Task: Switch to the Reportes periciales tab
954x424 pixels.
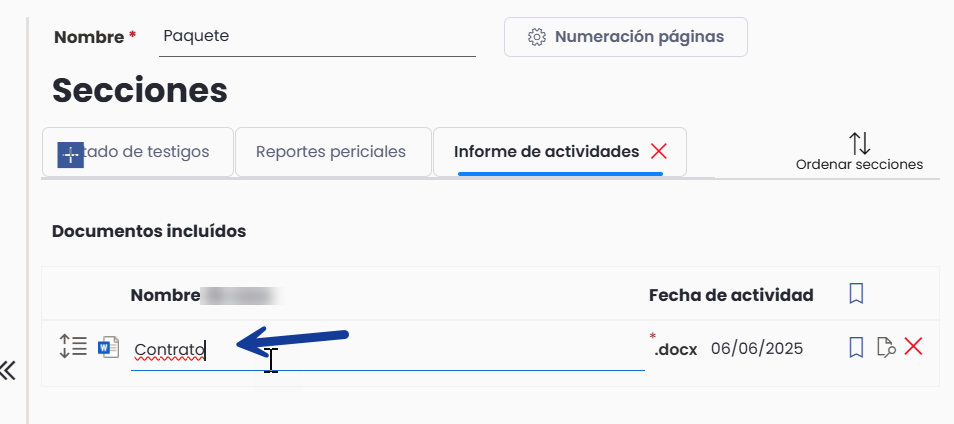Action: [333, 151]
